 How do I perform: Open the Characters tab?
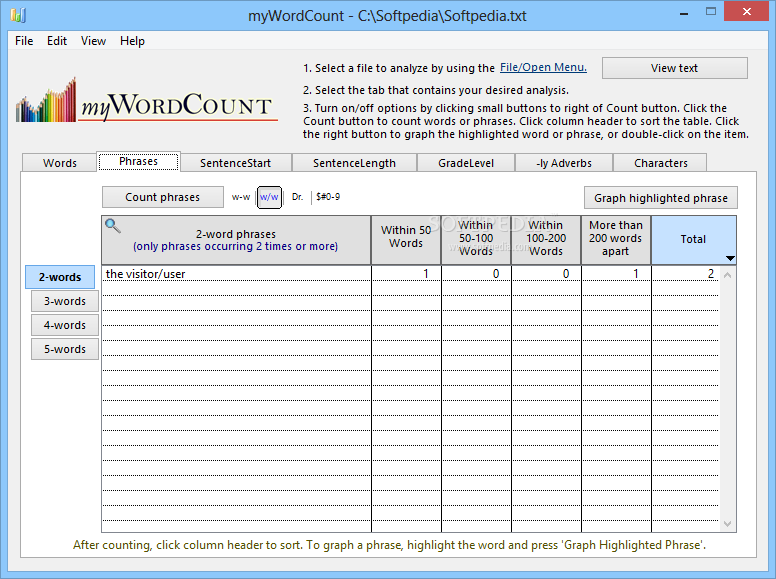[661, 163]
